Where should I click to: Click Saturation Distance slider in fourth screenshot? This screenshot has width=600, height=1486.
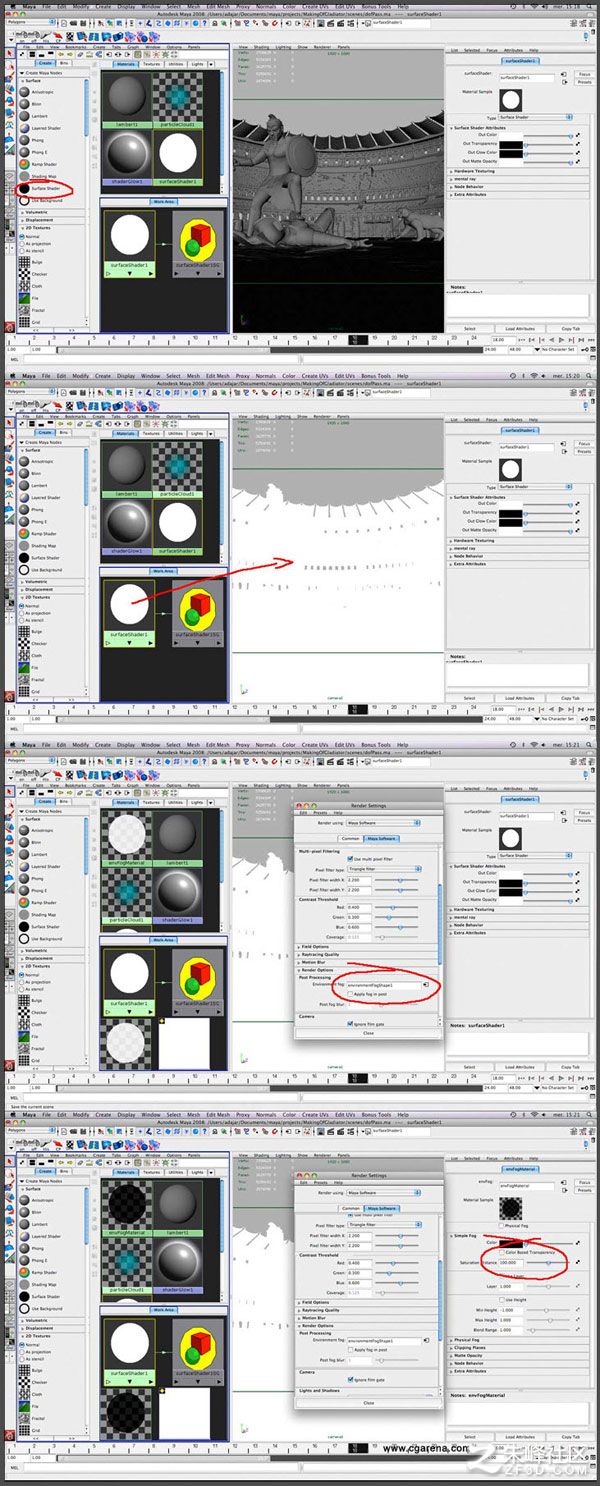click(x=548, y=1263)
